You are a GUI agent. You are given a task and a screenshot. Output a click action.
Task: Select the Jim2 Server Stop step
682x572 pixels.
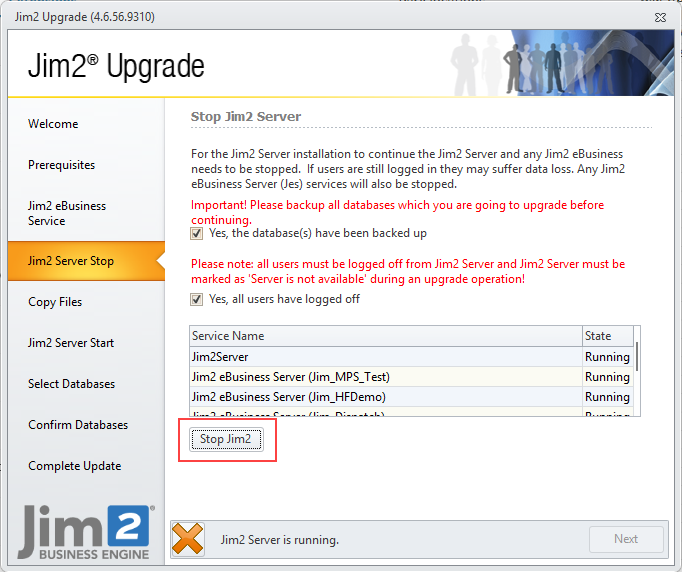86,261
